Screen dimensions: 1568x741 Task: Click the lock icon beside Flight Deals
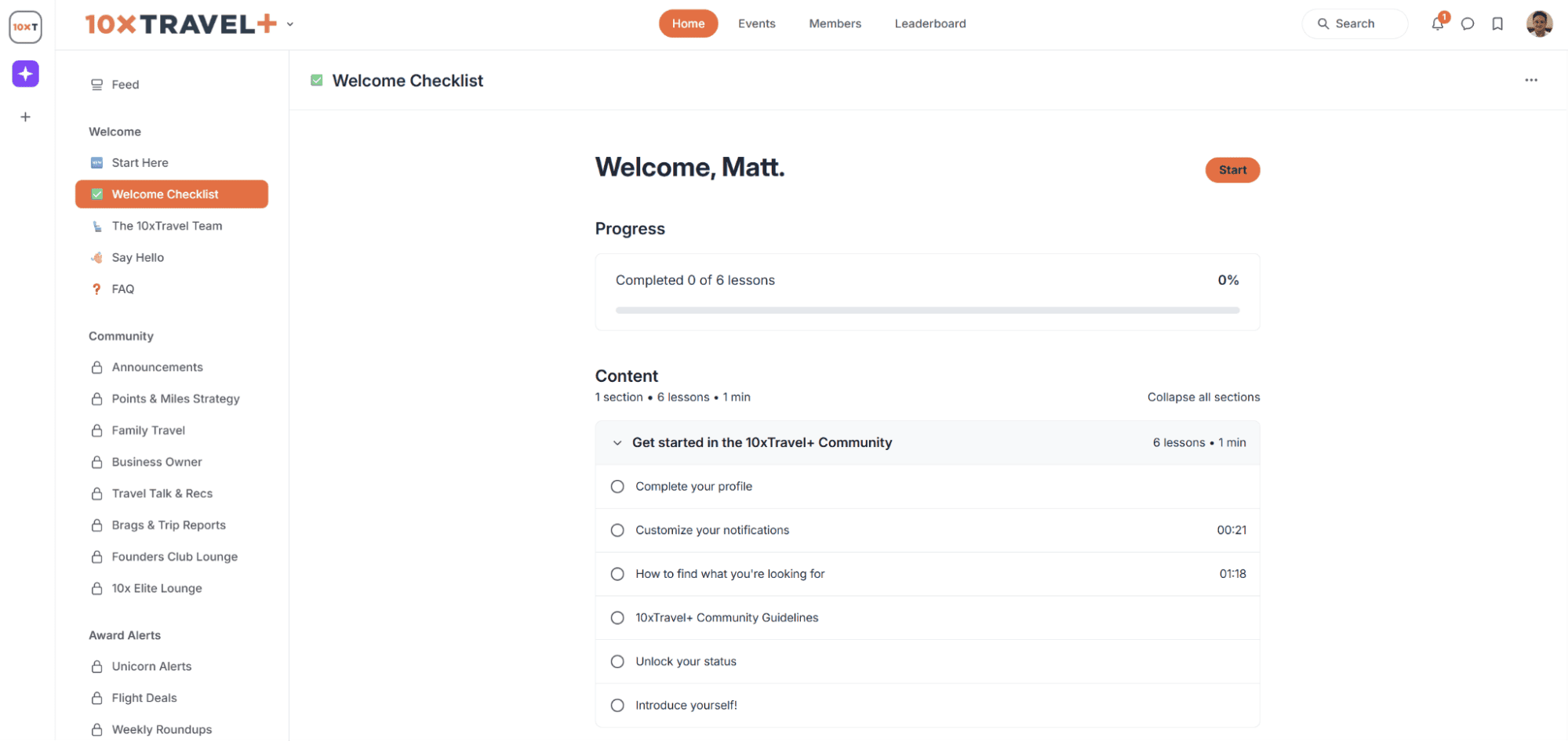[x=96, y=698]
